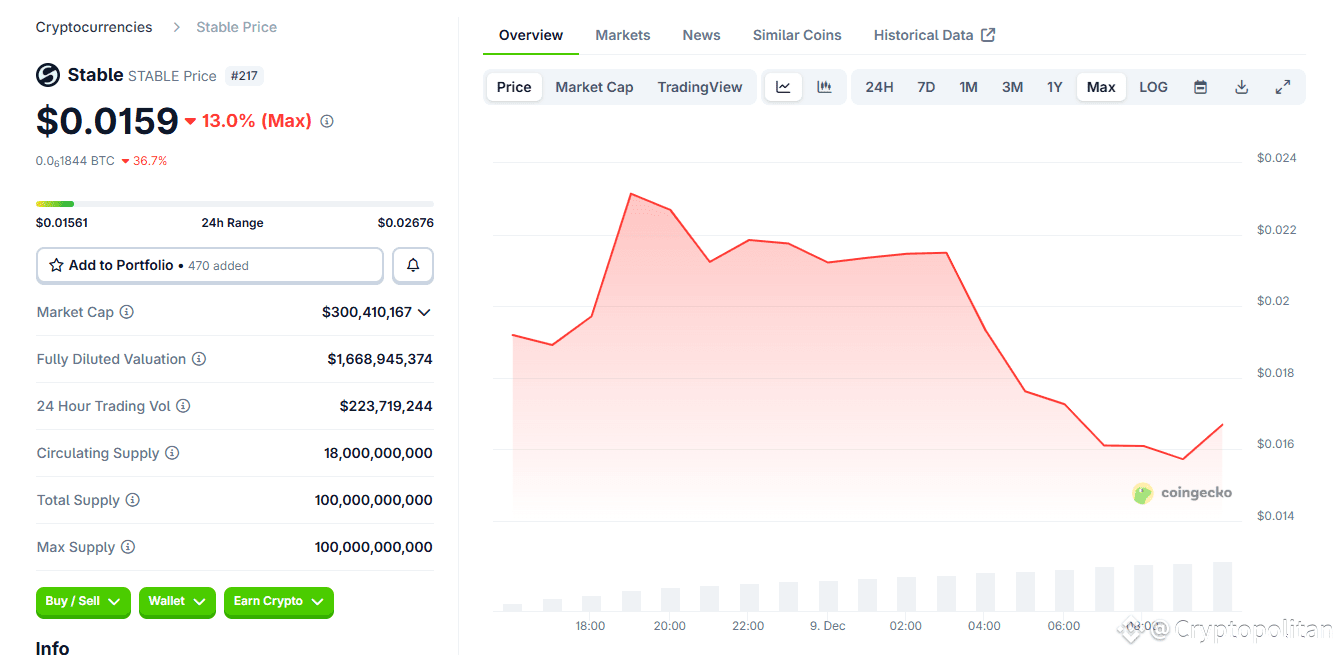Toggle the price alert bell
The width and height of the screenshot is (1341, 655).
(x=412, y=265)
